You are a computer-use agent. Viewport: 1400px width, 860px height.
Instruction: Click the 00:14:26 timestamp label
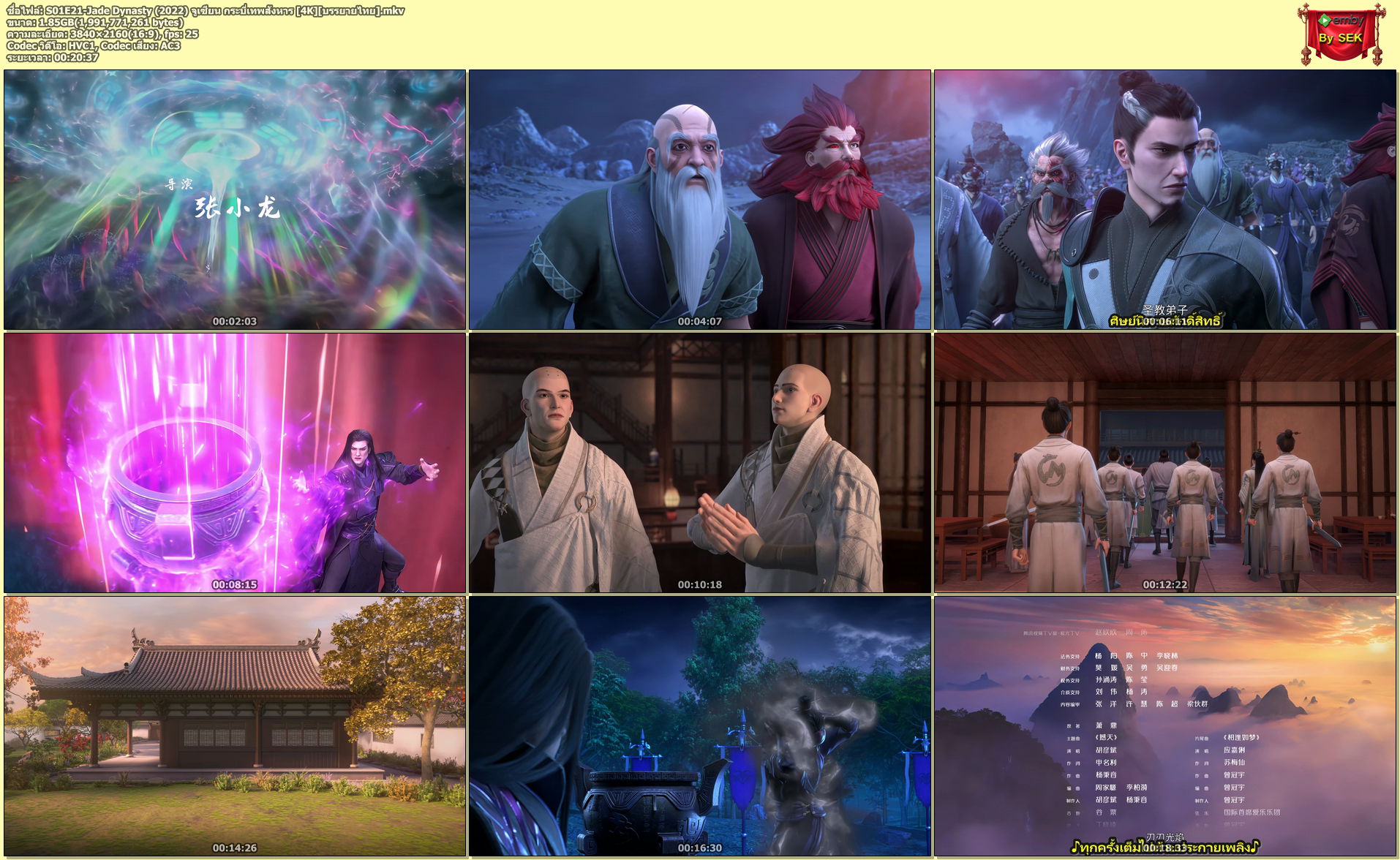pos(235,848)
